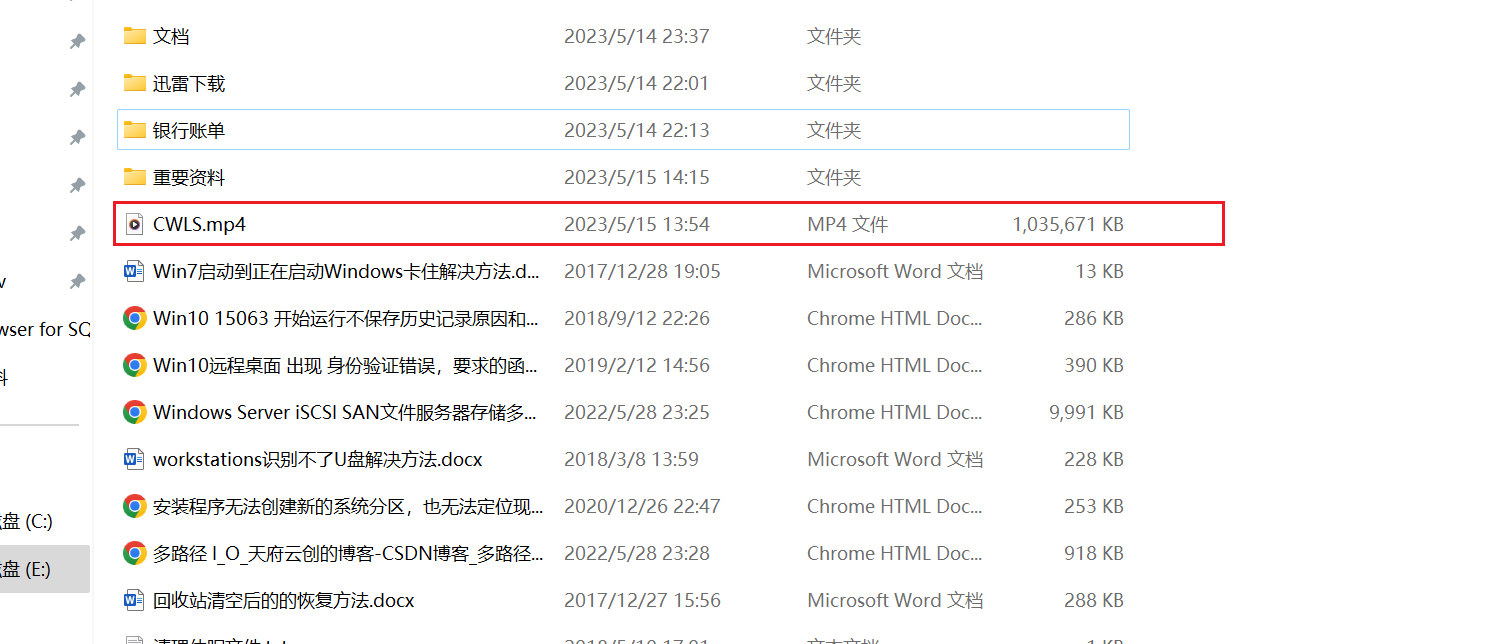Click the Chrome icon of Win10 15063 file
Image resolution: width=1486 pixels, height=644 pixels.
(x=134, y=318)
